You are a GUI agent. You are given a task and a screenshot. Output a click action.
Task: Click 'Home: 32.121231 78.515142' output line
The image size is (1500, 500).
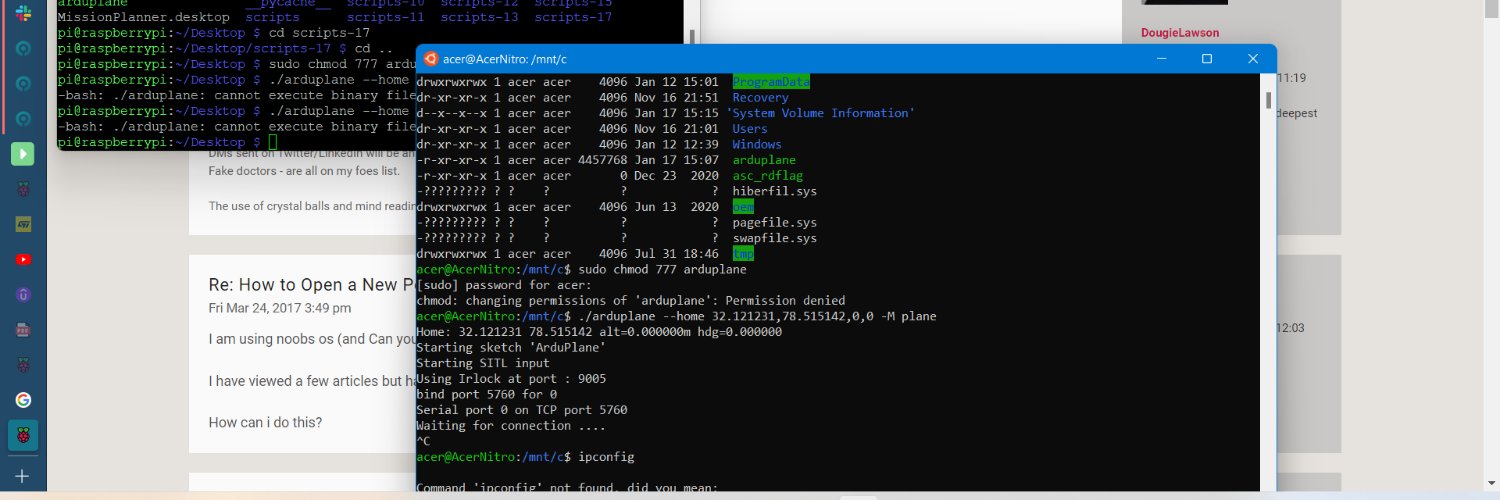coord(599,332)
